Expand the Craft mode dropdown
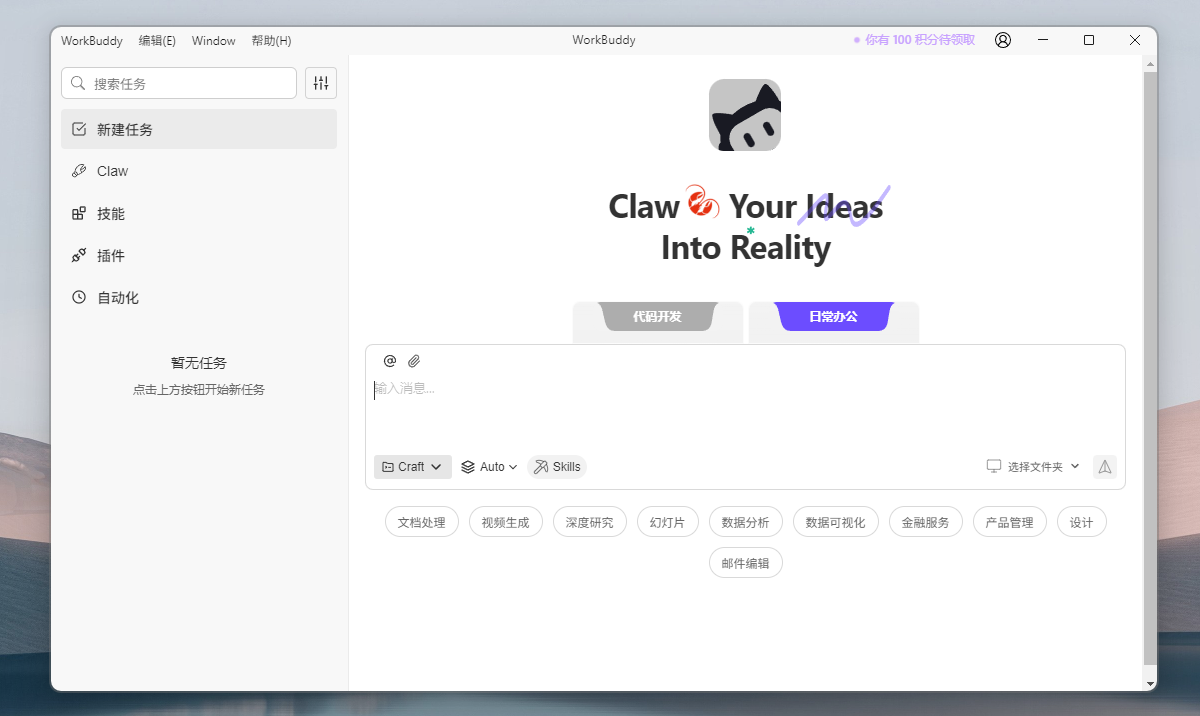This screenshot has height=716, width=1200. (x=412, y=467)
